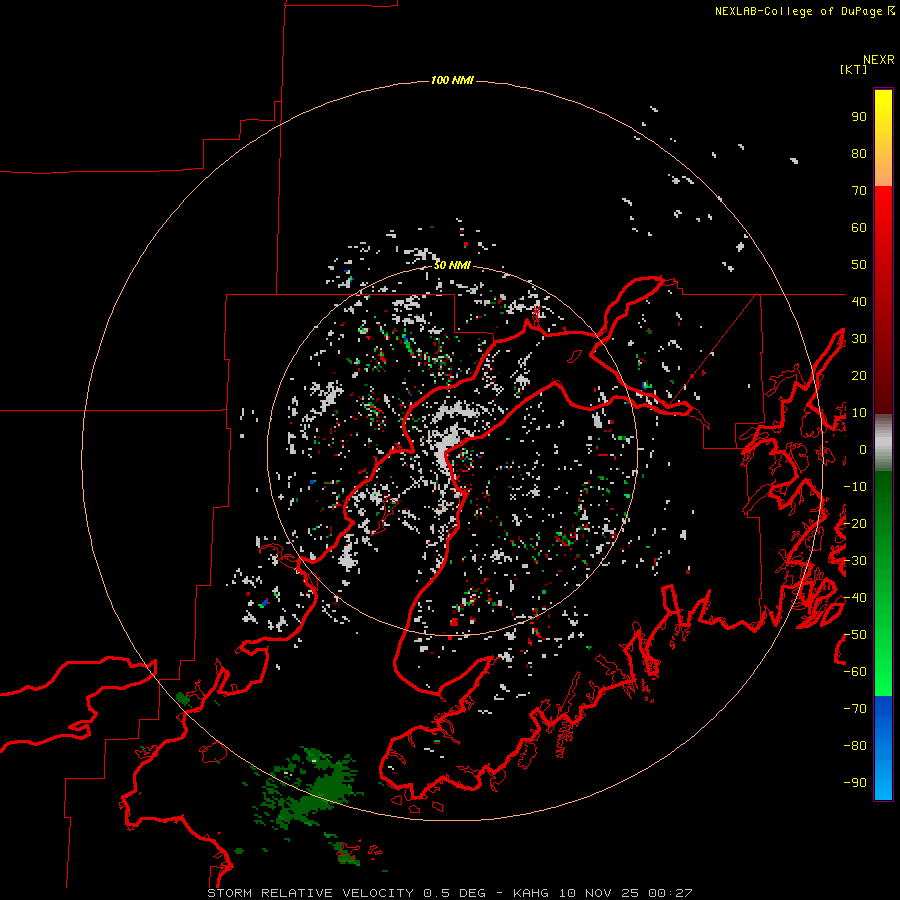Viewport: 900px width, 900px height.
Task: Click the 10 value on the velocity scale
Action: (859, 413)
